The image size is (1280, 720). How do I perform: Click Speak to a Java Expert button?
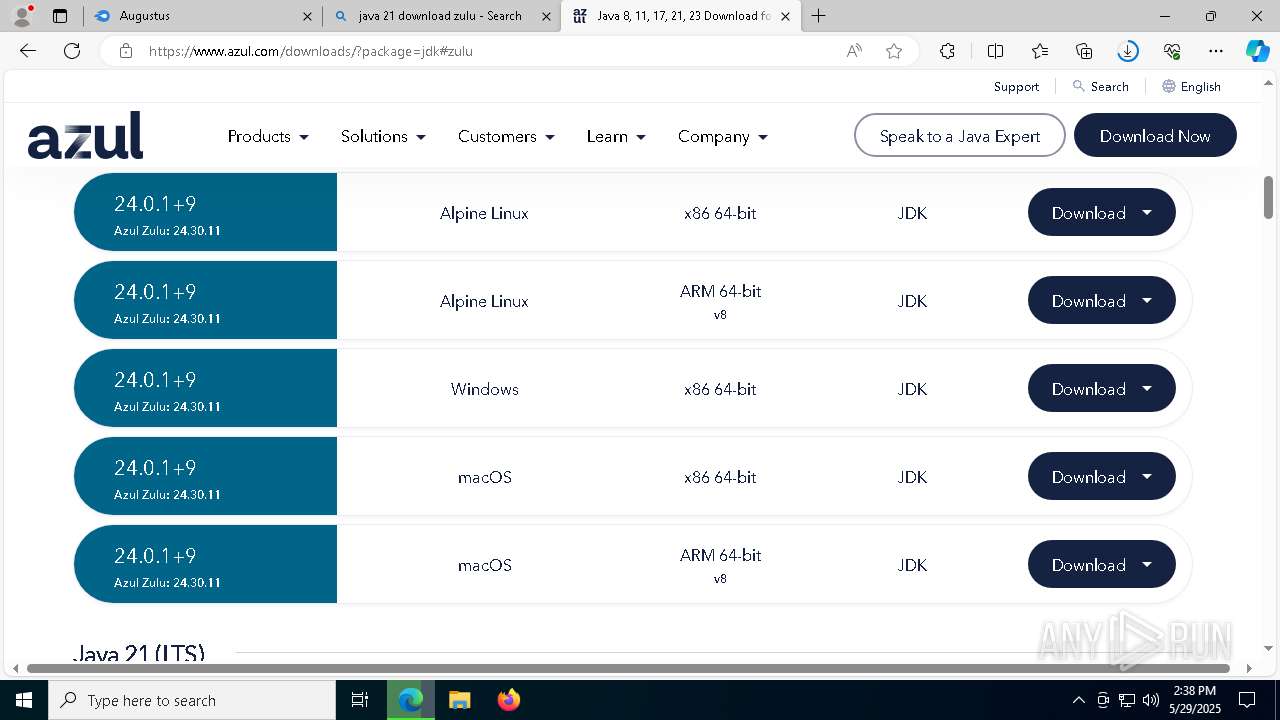[x=960, y=136]
